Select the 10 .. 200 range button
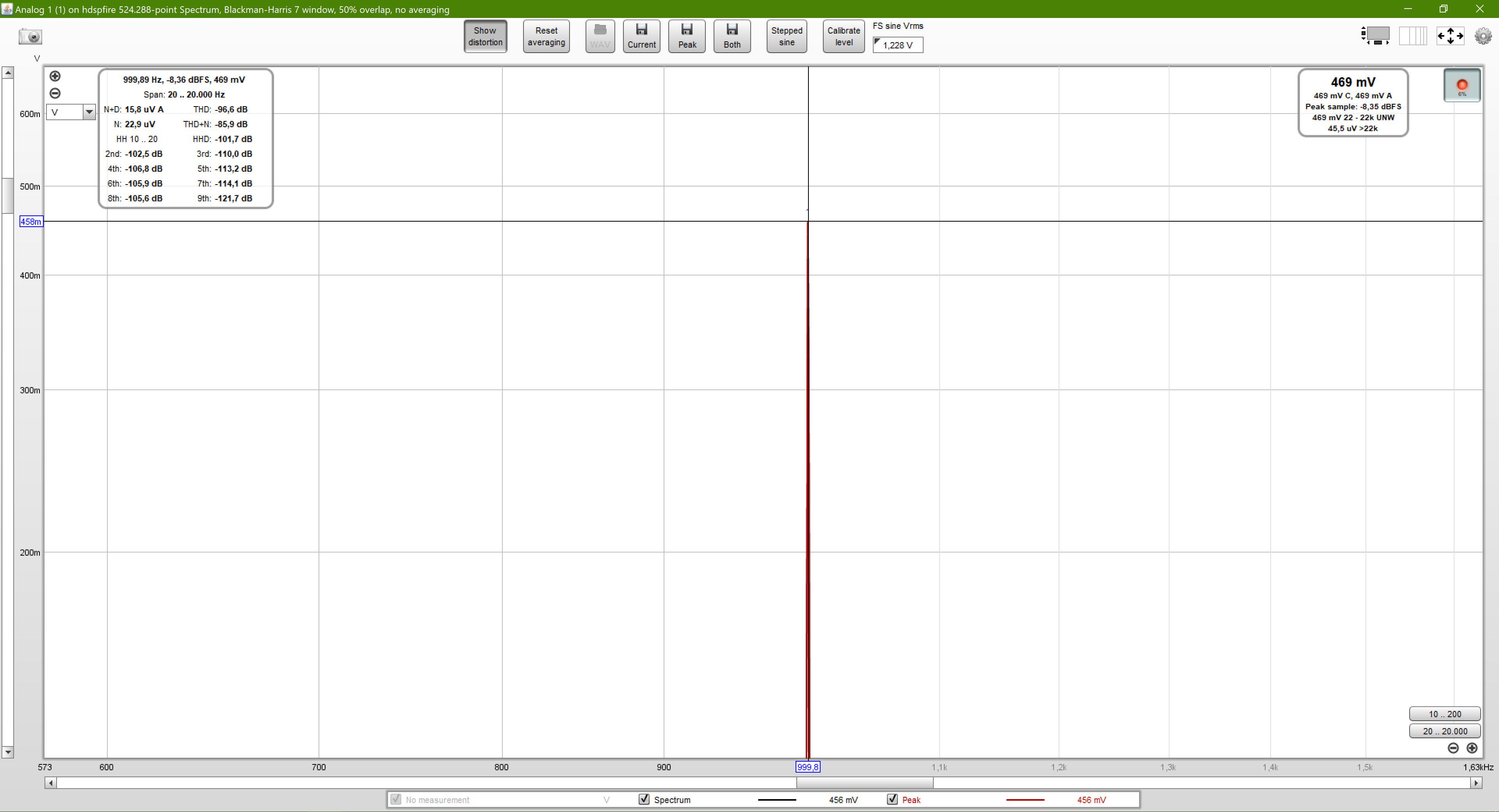This screenshot has height=812, width=1499. (1444, 714)
